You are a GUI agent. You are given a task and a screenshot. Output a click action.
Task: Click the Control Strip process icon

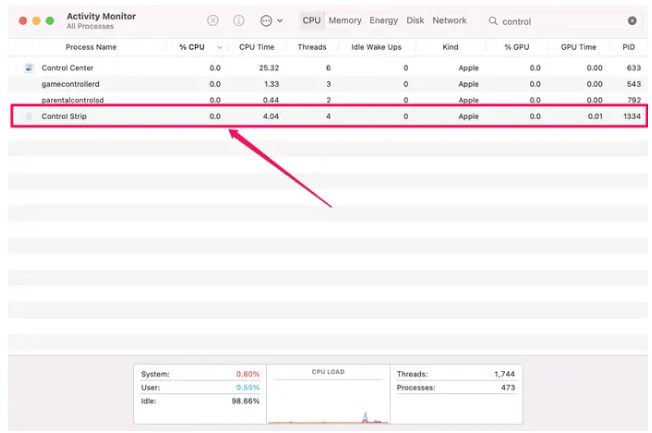[x=29, y=116]
